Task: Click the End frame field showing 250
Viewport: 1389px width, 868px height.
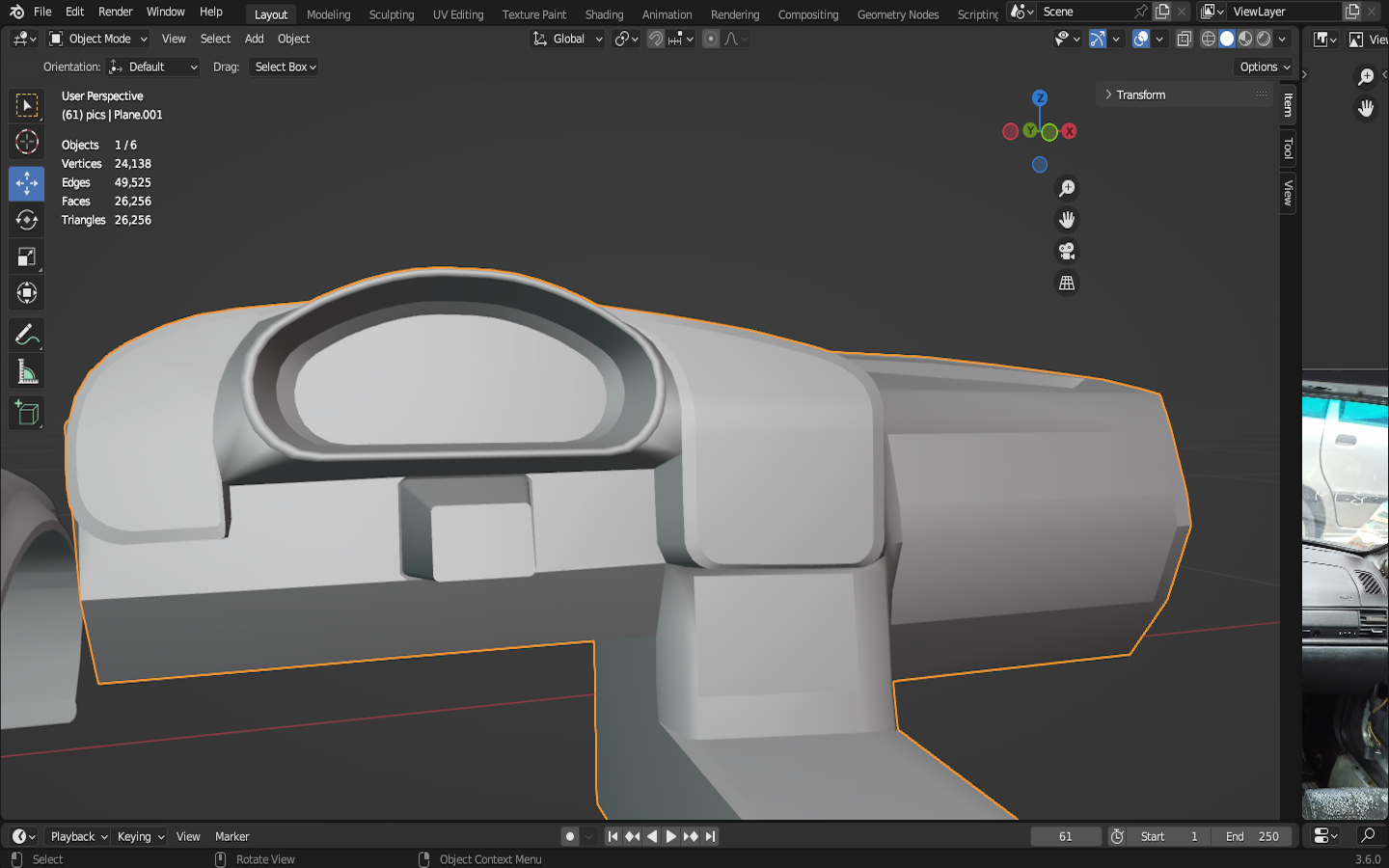Action: 1252,836
